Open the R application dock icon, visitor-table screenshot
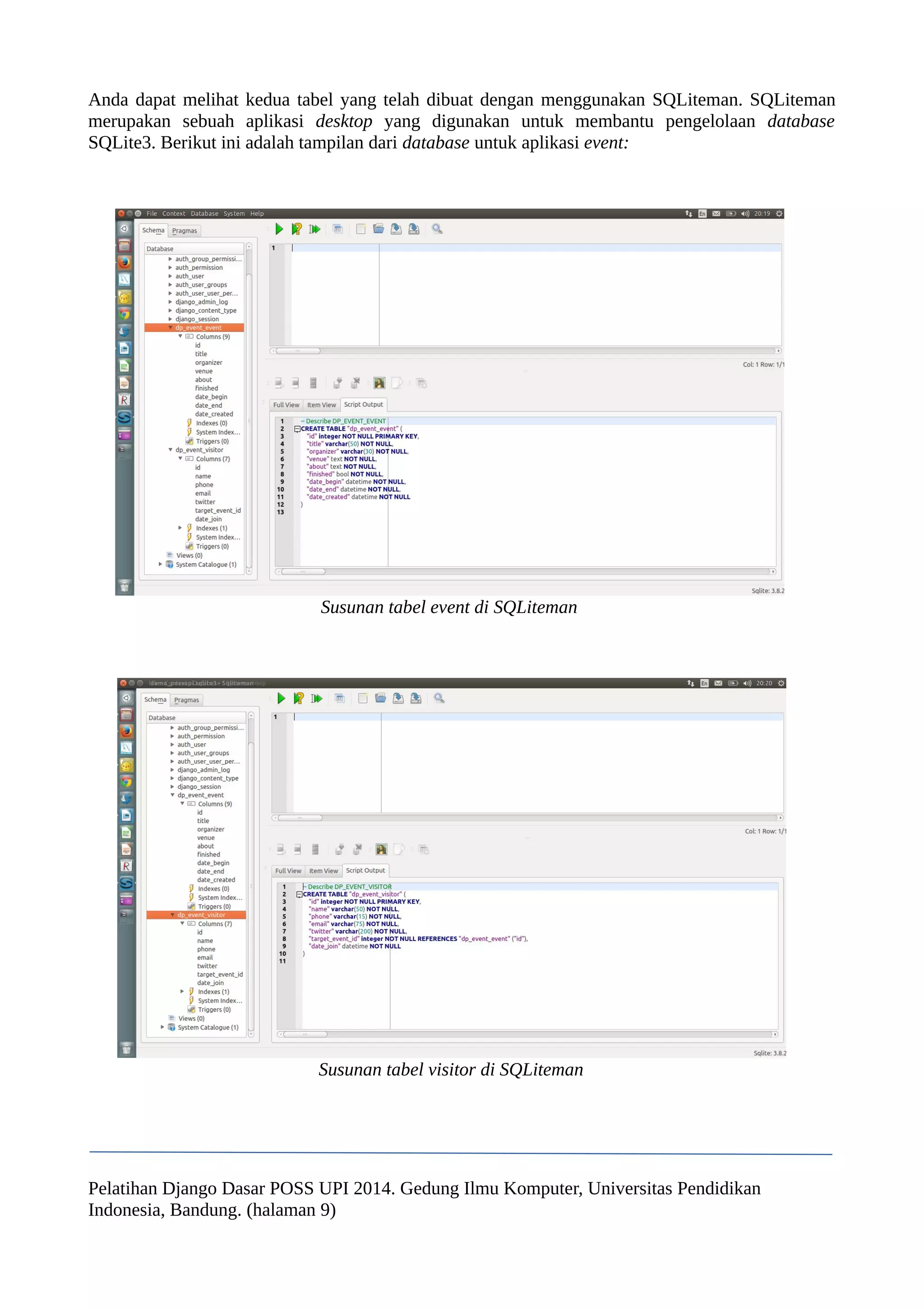The width and height of the screenshot is (924, 1308). point(126,866)
